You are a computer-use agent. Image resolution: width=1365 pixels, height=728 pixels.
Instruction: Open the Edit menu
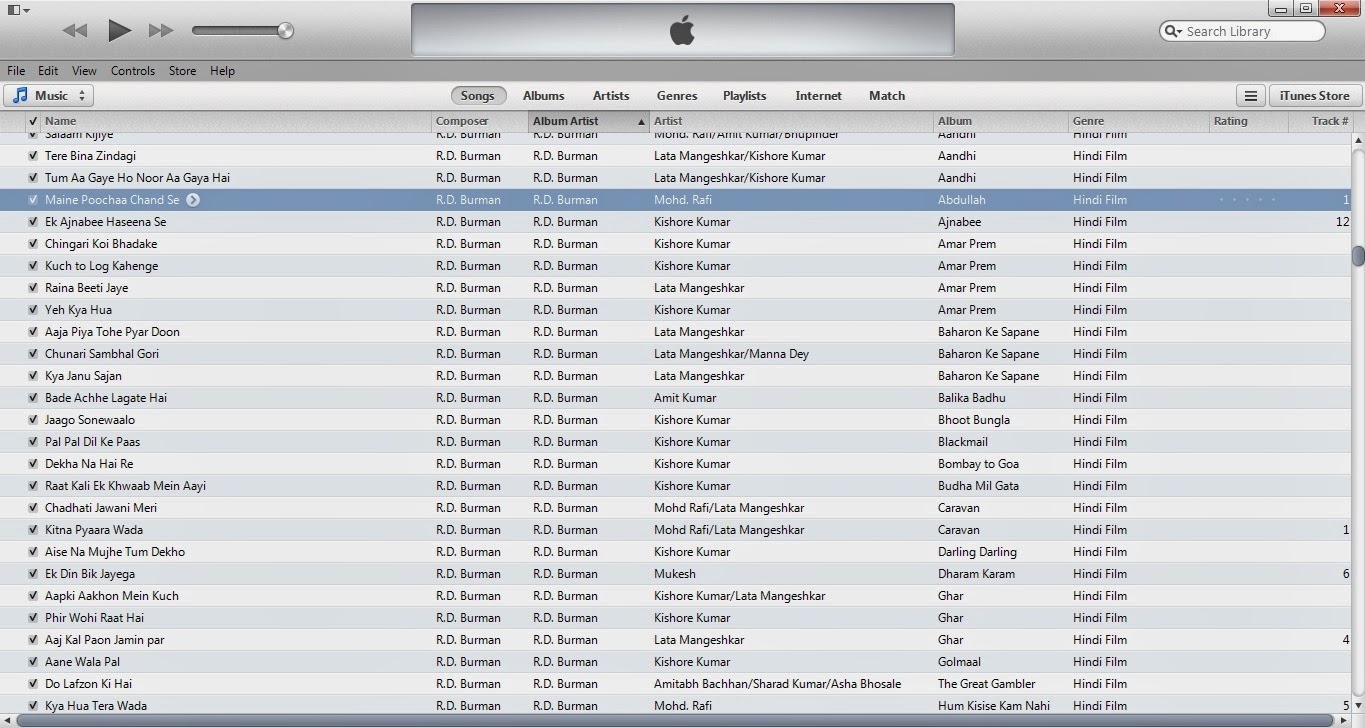click(48, 71)
